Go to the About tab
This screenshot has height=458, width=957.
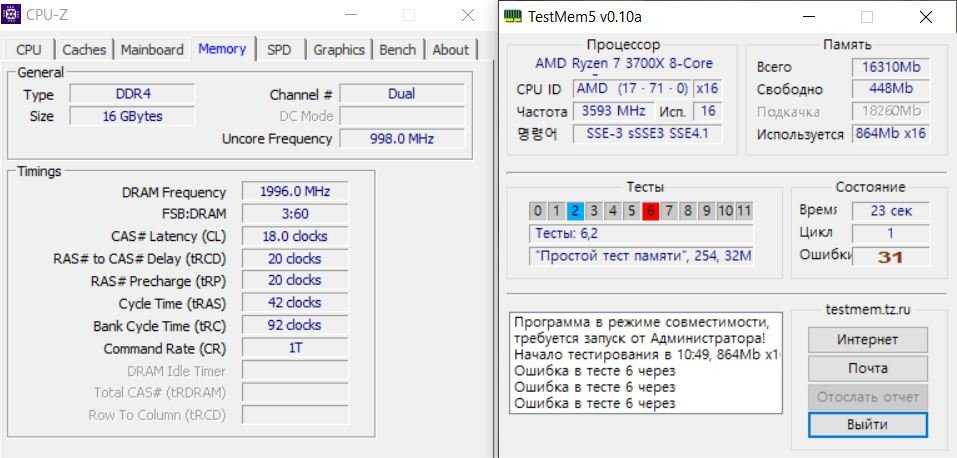tap(450, 50)
